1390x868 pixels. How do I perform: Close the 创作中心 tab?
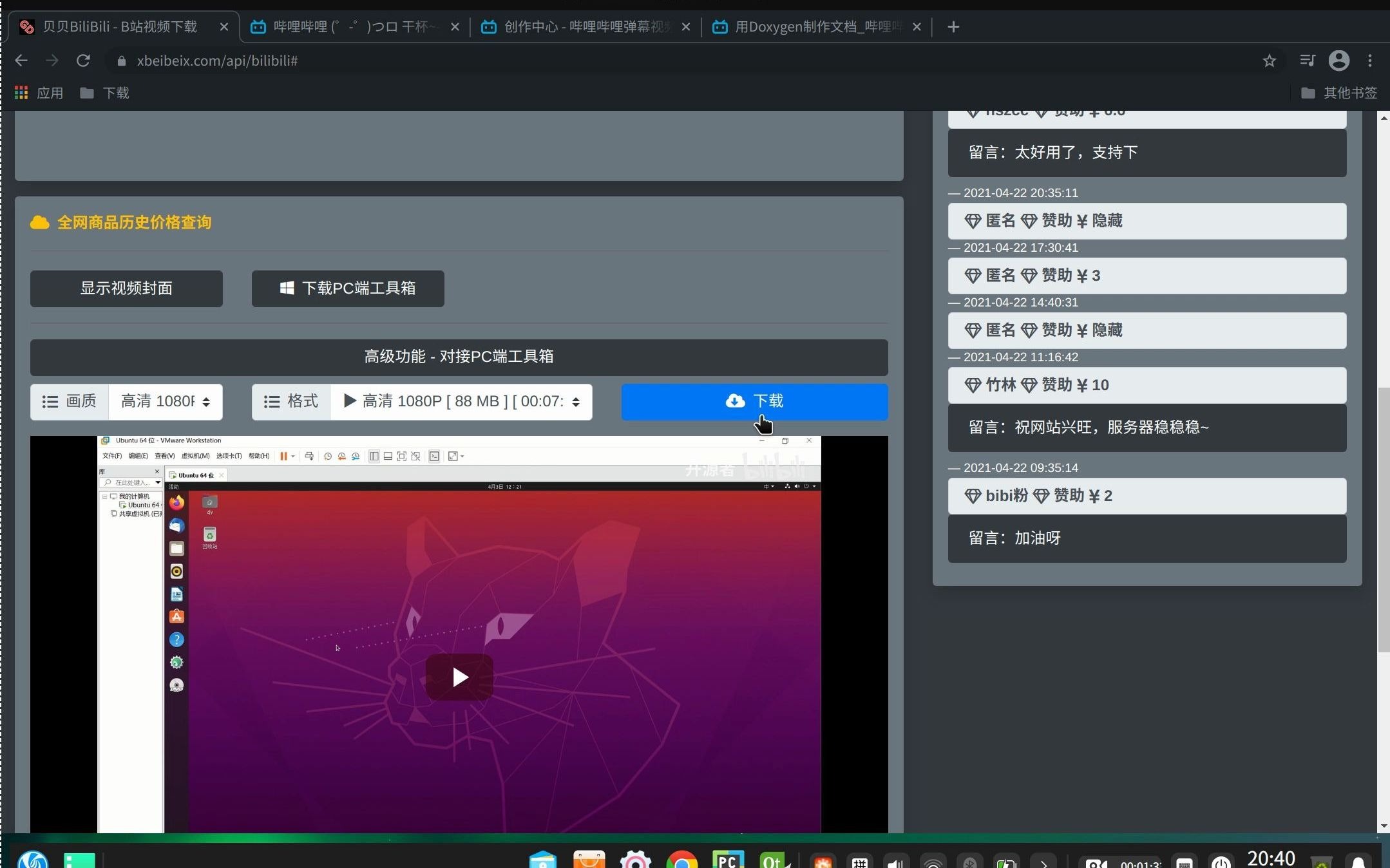[686, 26]
